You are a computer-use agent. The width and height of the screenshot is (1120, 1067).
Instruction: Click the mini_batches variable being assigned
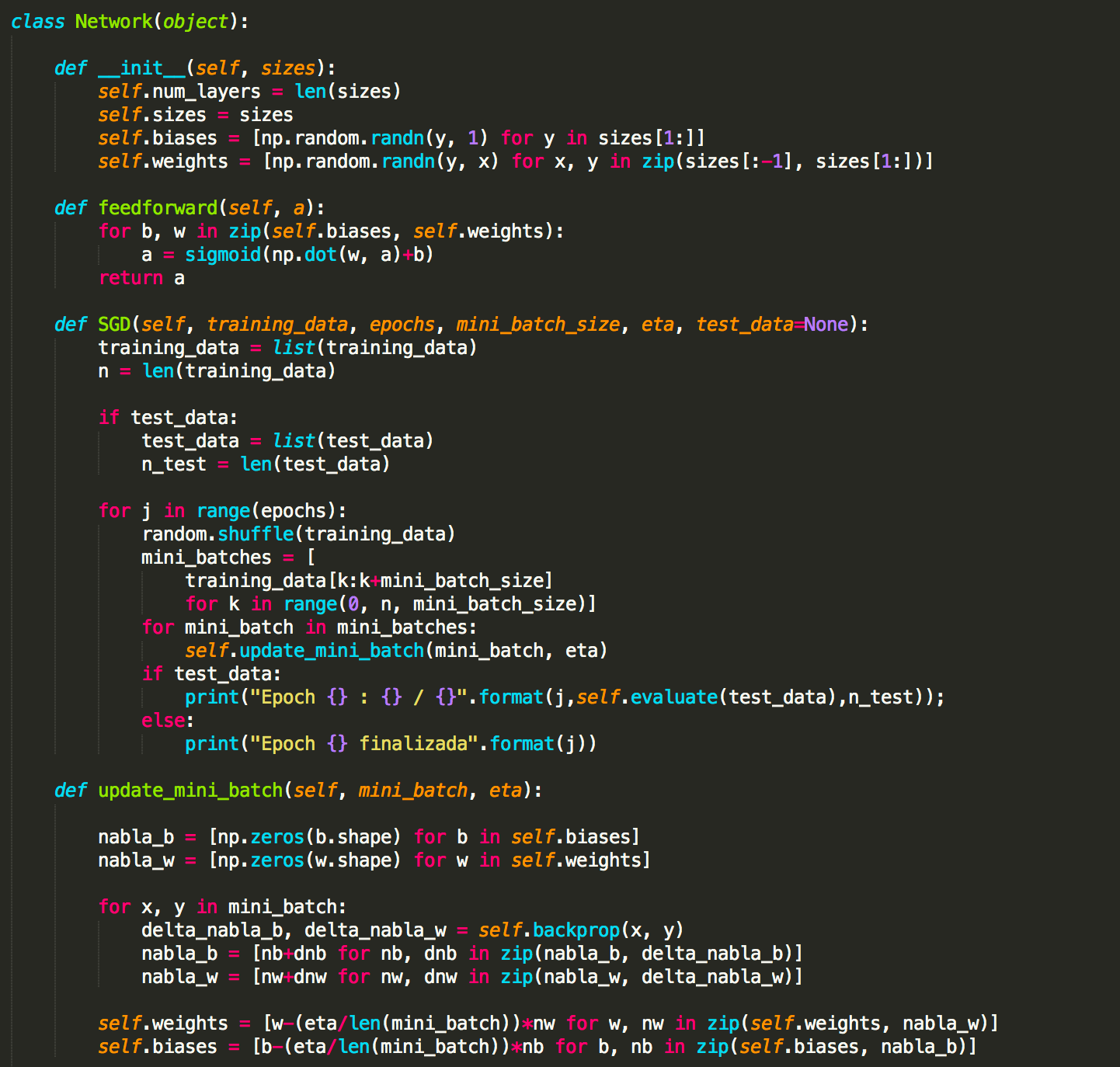click(207, 558)
